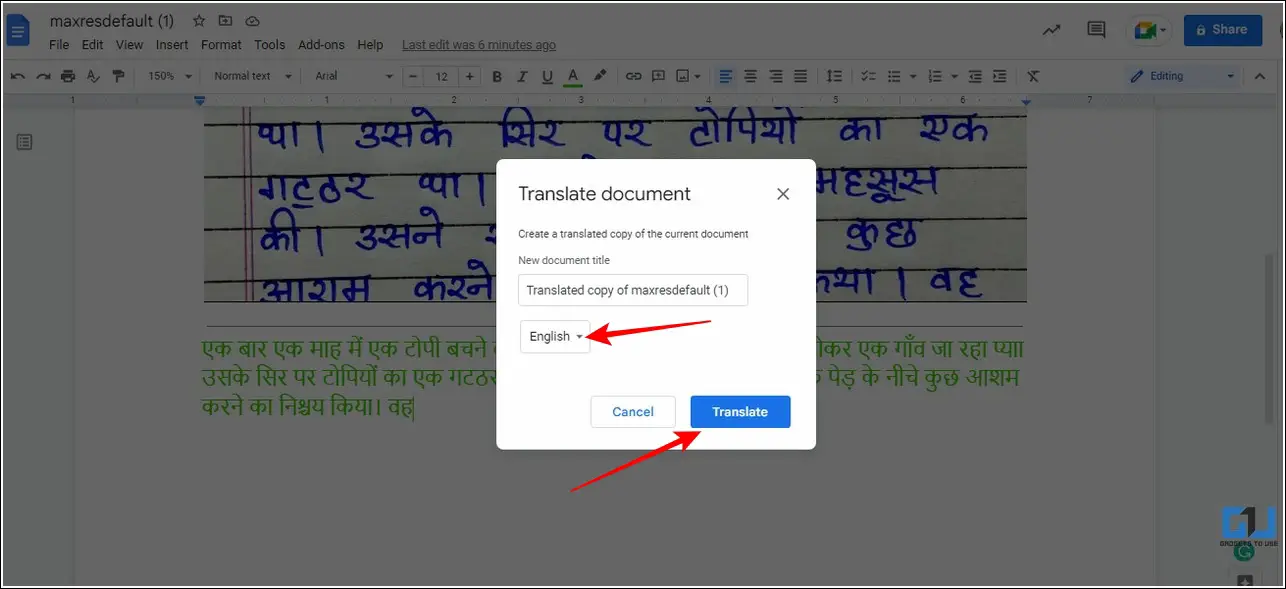This screenshot has width=1286, height=589.
Task: Run spelling and grammar check icon
Action: tap(94, 76)
